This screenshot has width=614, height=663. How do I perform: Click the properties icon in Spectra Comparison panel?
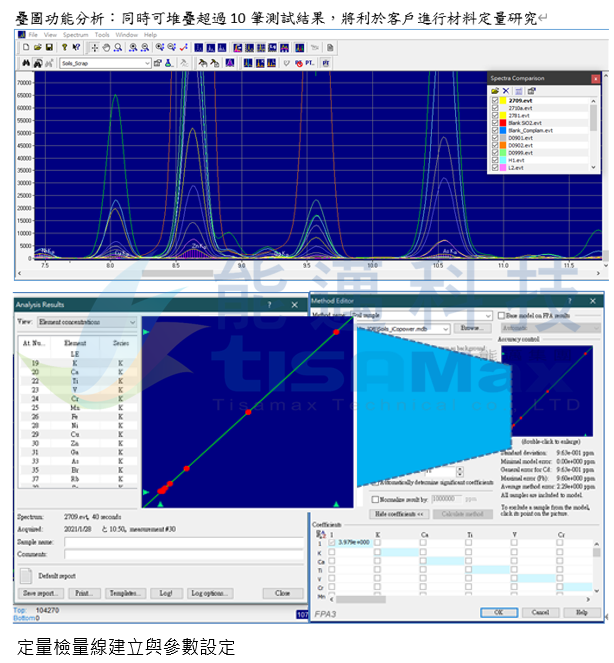[x=532, y=91]
